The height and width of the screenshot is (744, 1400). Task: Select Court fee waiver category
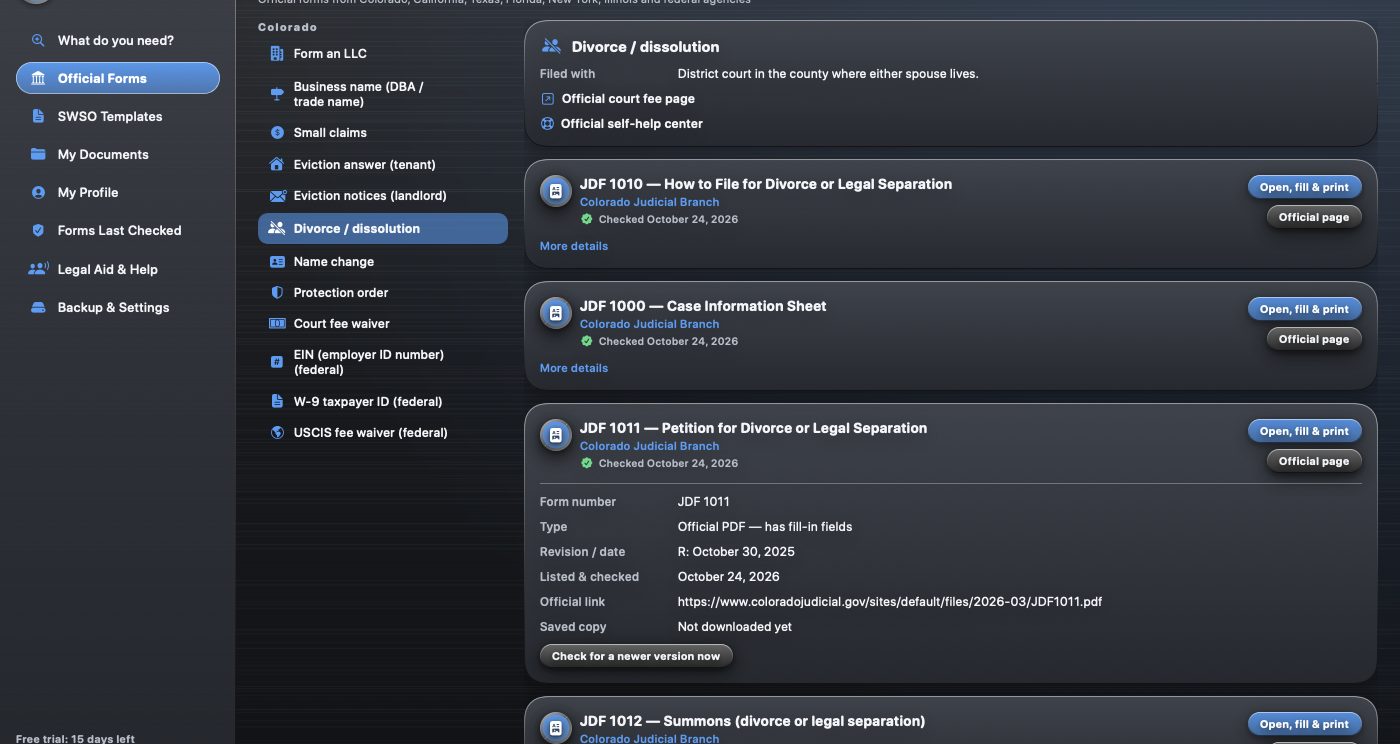(x=383, y=324)
